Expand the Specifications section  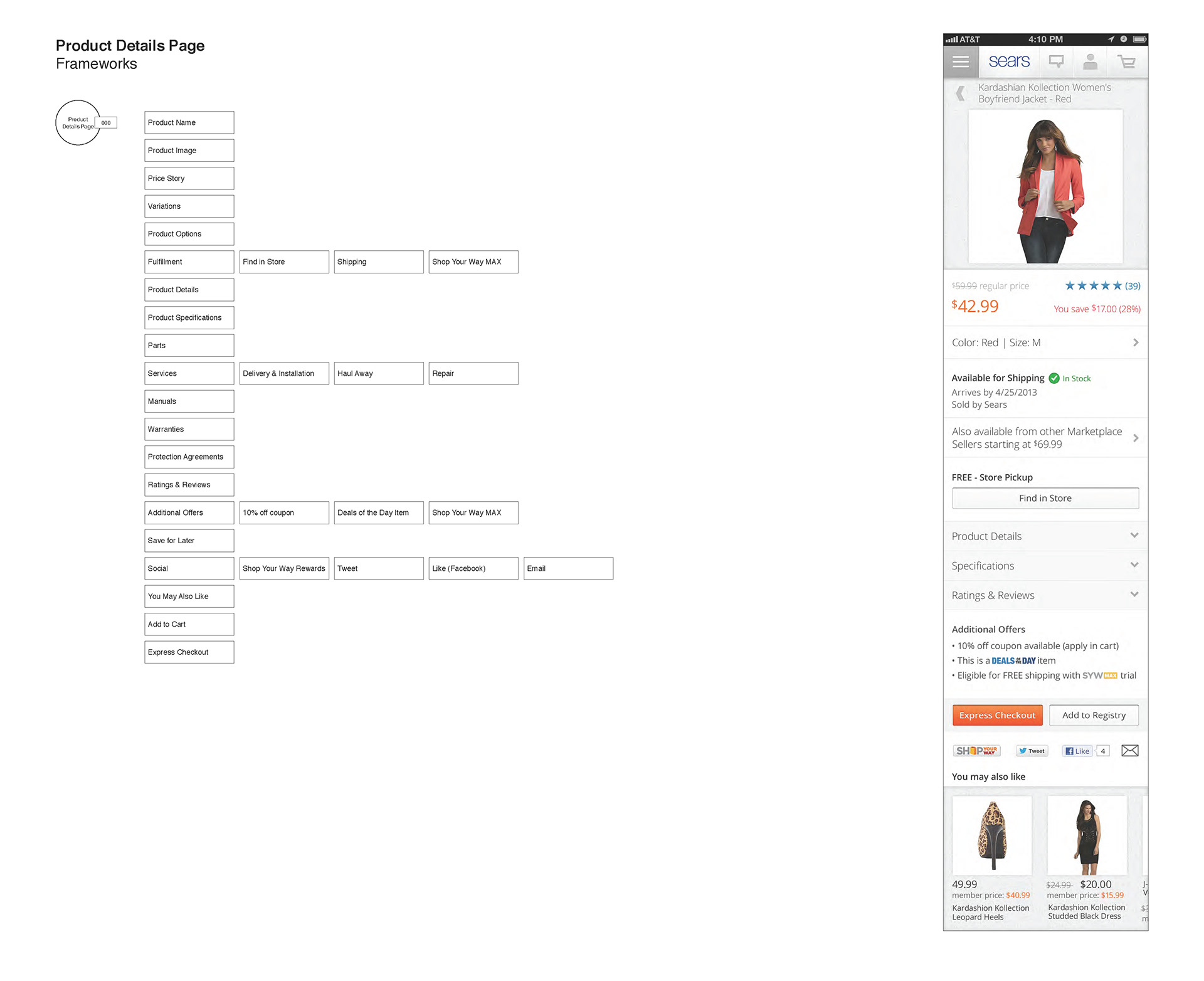coord(1045,566)
